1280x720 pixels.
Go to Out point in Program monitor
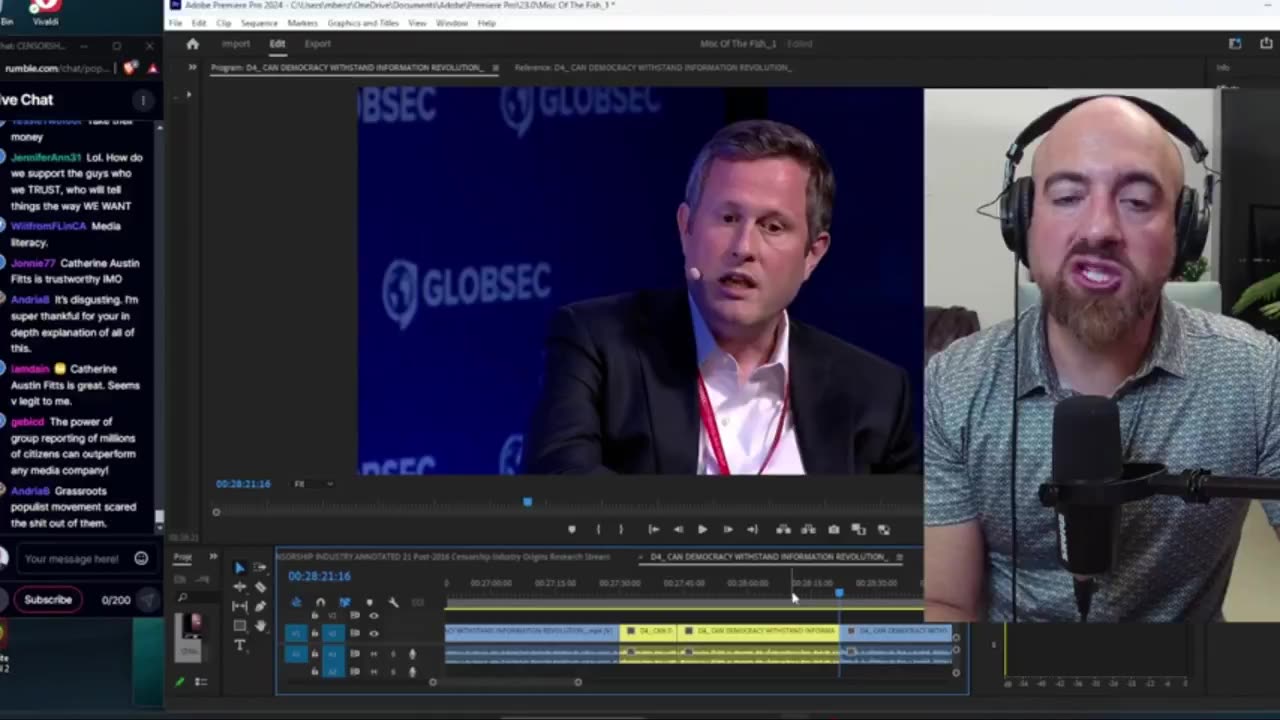click(x=752, y=529)
